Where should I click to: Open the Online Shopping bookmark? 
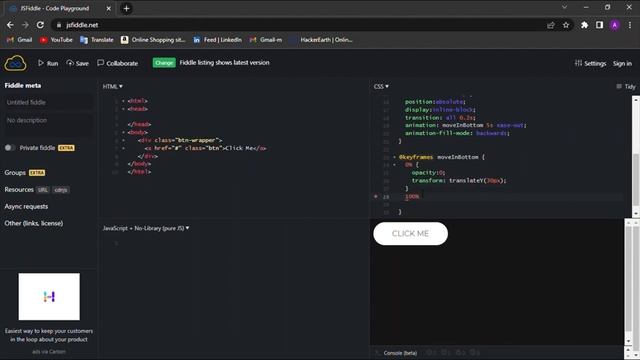[x=153, y=40]
